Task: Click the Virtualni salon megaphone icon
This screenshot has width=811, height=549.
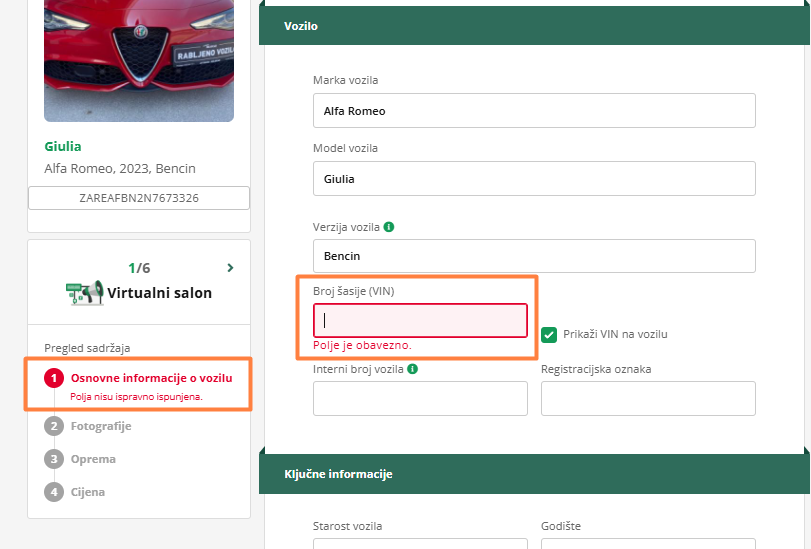Action: click(84, 292)
